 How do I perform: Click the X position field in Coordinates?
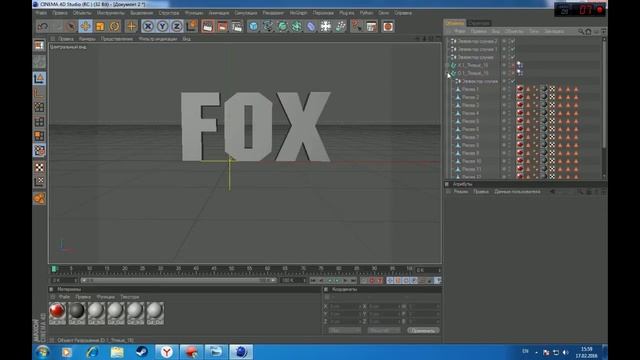pos(344,306)
